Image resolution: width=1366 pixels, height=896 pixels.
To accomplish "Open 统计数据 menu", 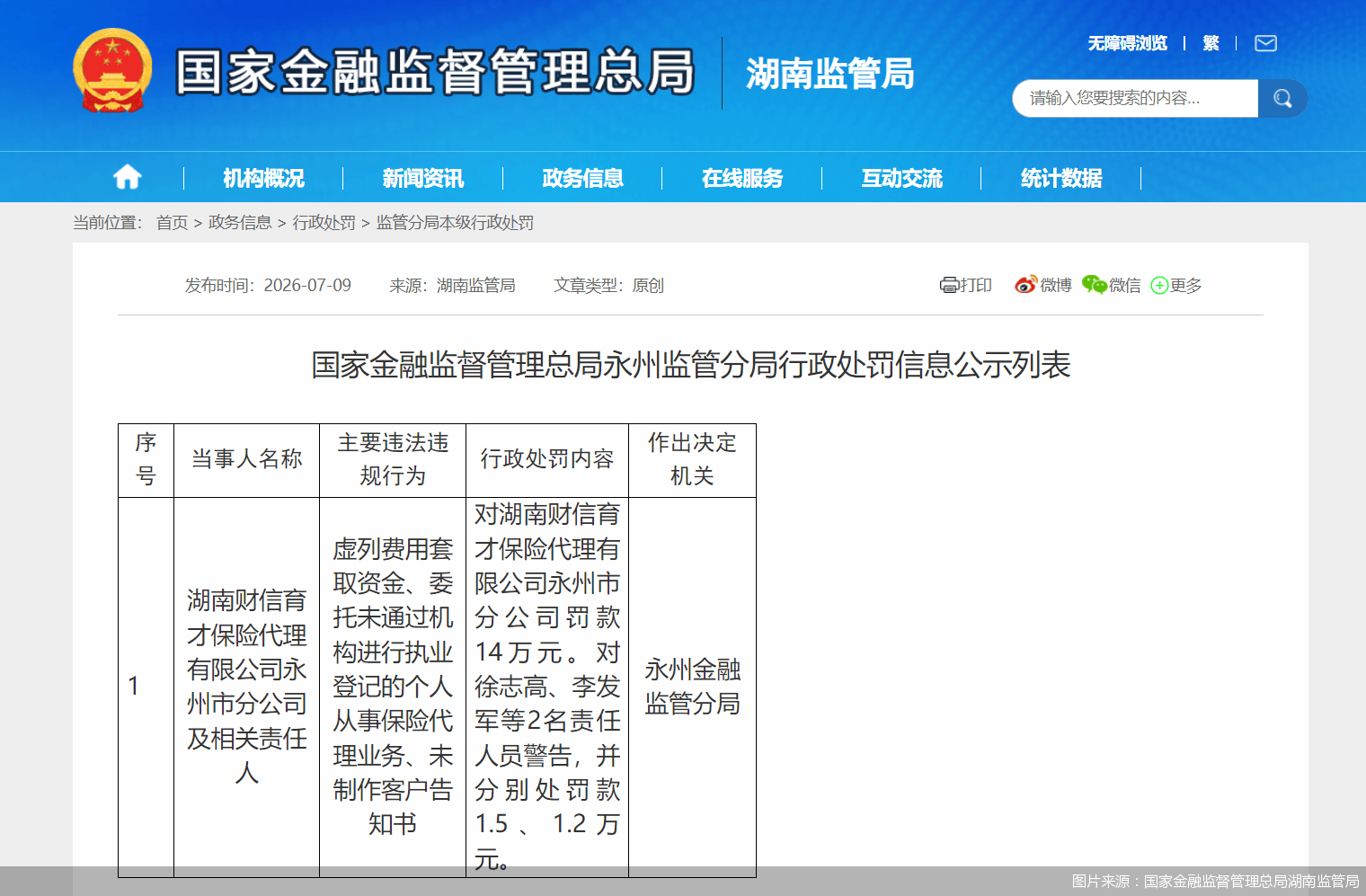I will tap(1061, 178).
